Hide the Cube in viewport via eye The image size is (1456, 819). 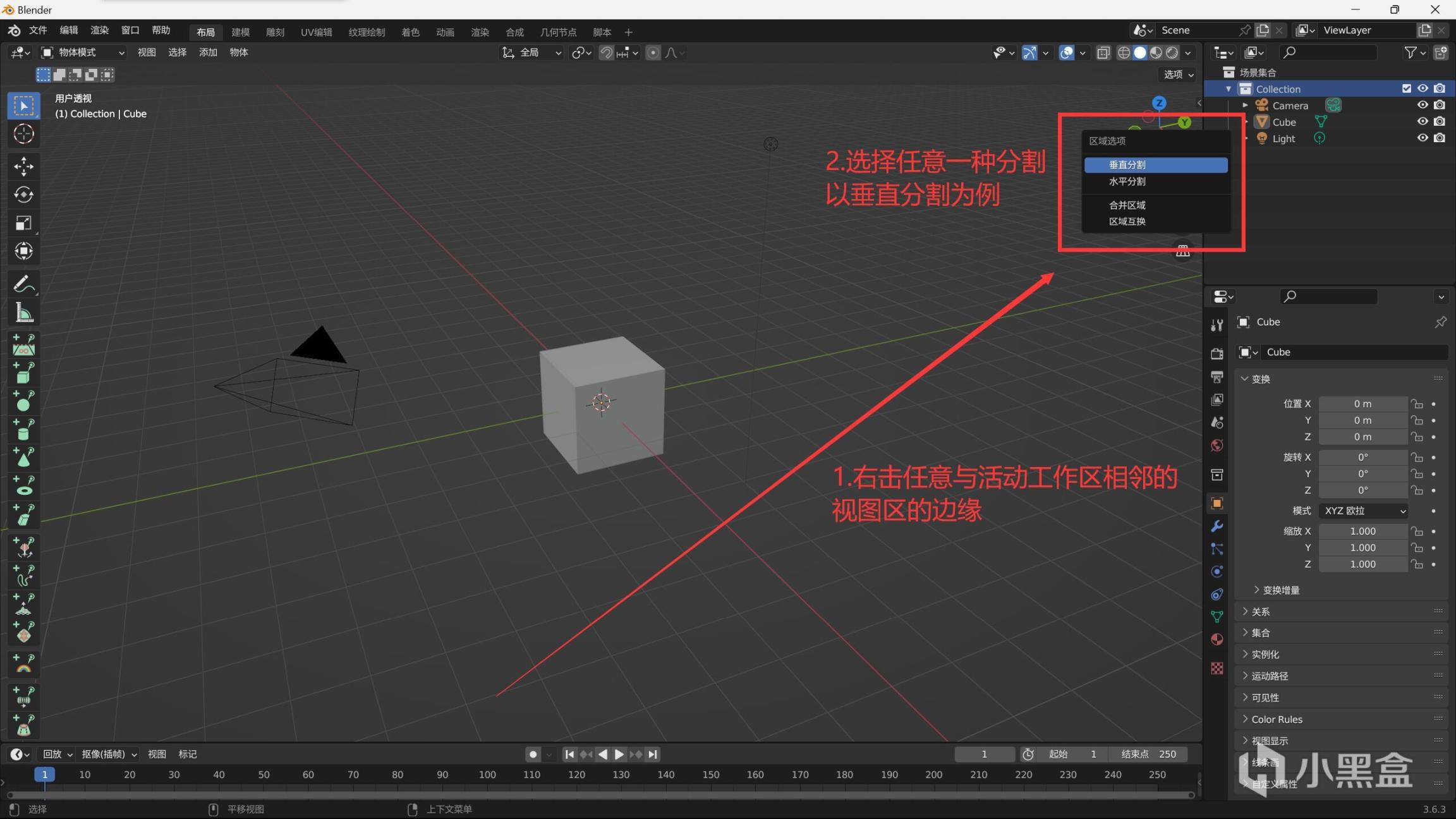pyautogui.click(x=1422, y=121)
